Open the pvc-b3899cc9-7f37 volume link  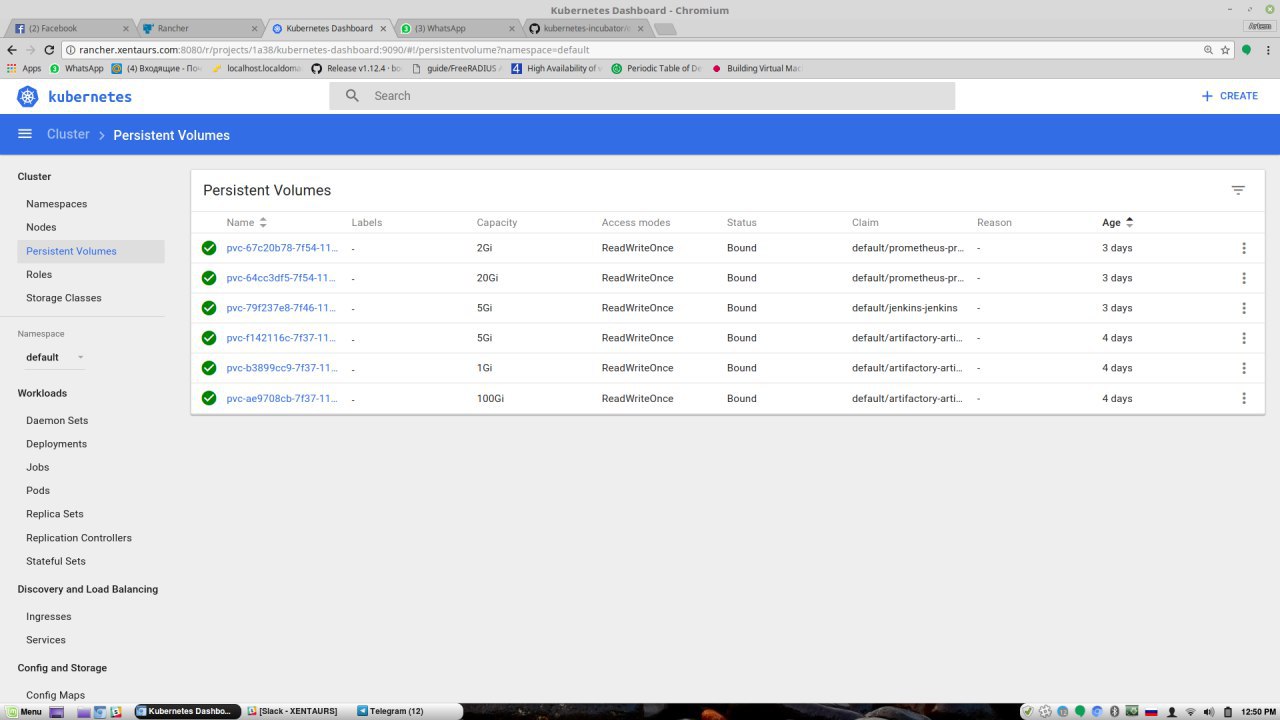282,368
